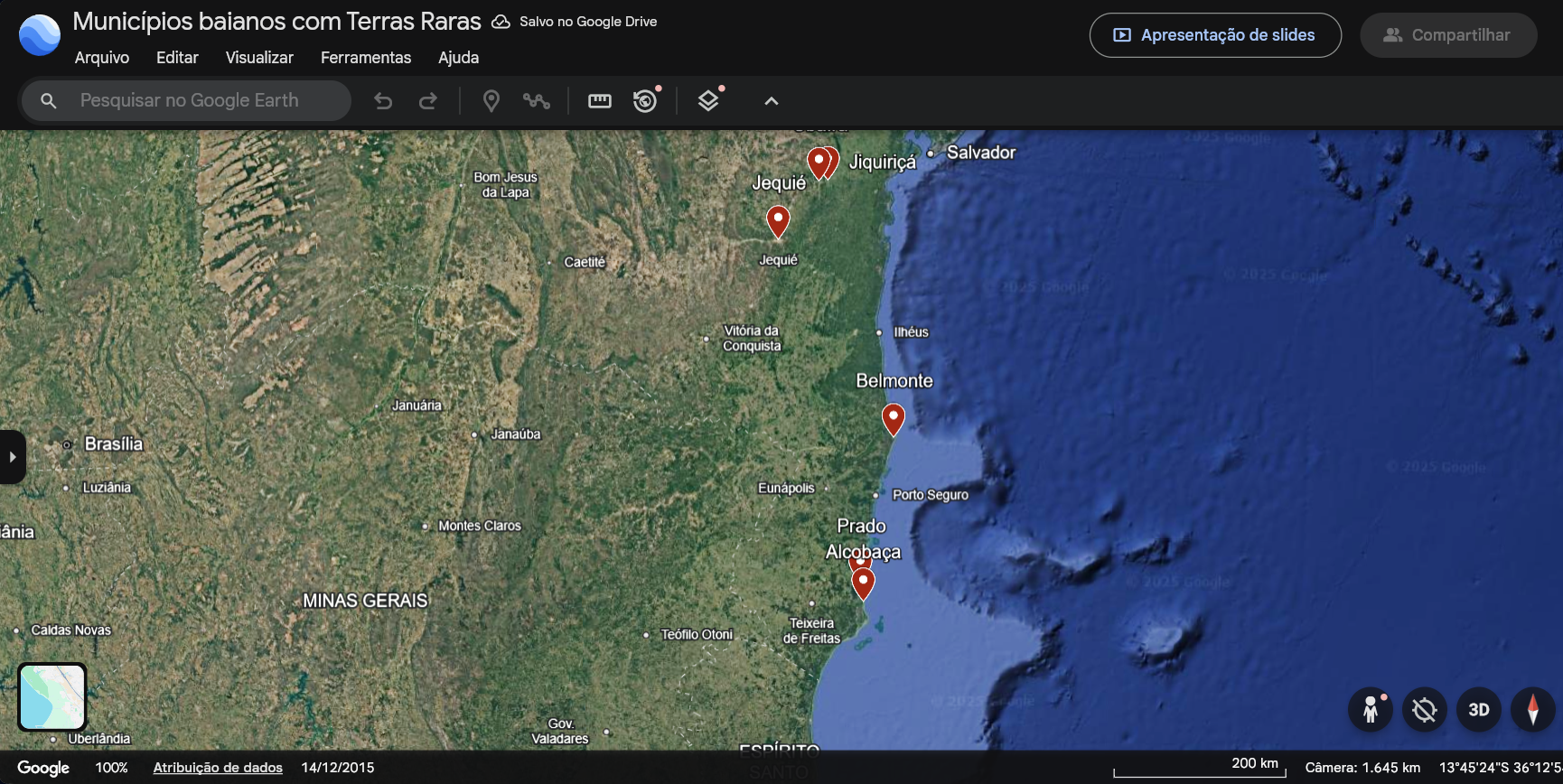Click the undo arrow icon
The width and height of the screenshot is (1563, 784).
pos(383,101)
